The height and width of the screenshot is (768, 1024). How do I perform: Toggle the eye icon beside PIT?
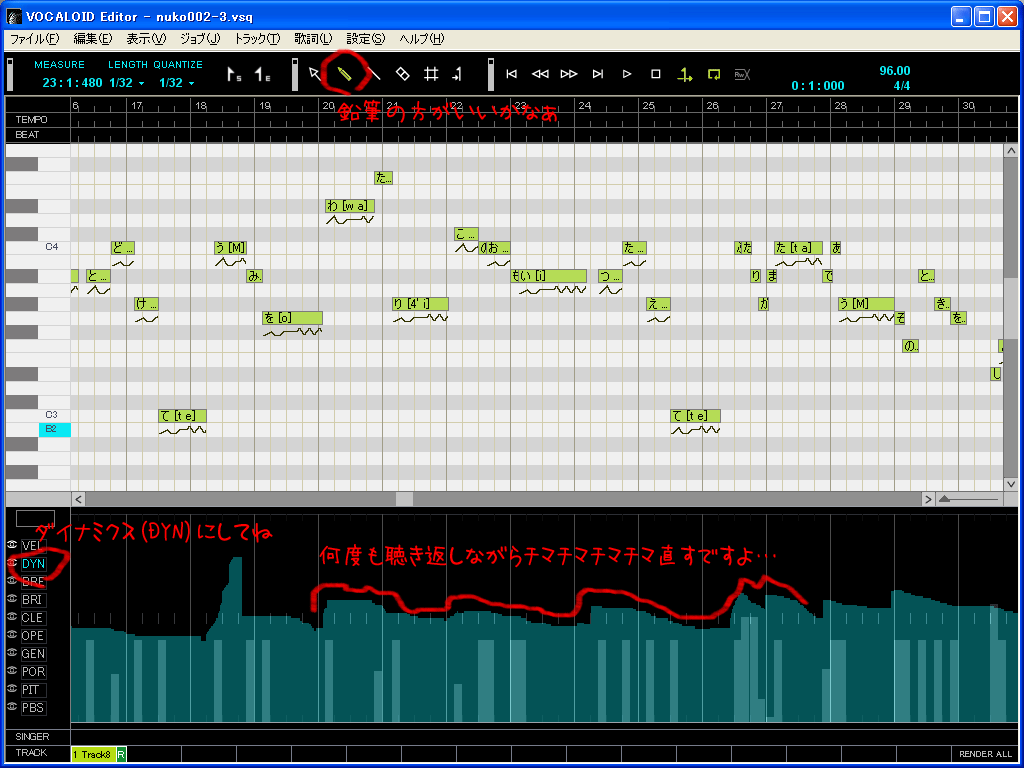click(x=12, y=689)
